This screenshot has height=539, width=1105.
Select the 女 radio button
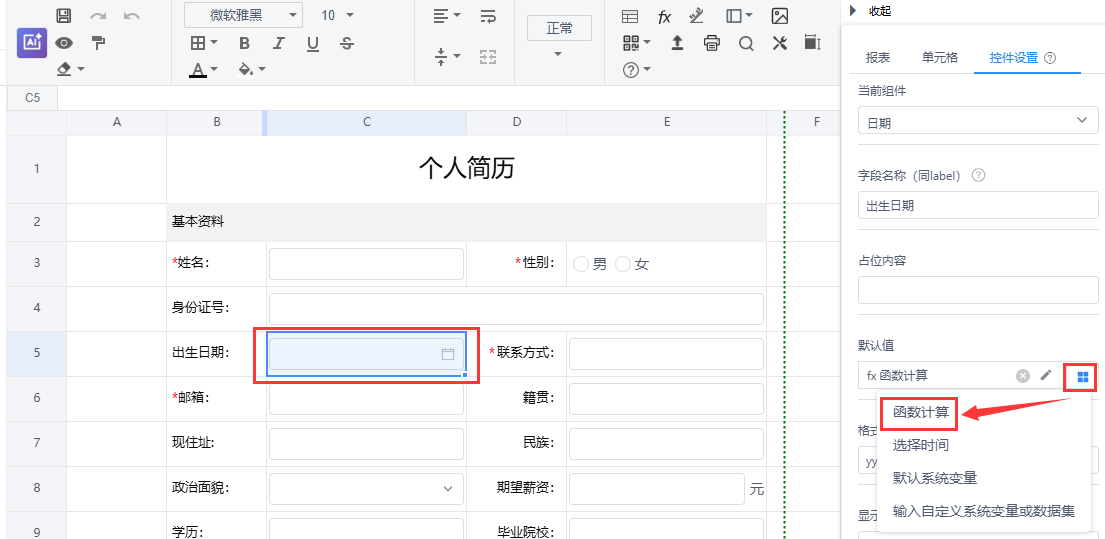click(x=623, y=264)
